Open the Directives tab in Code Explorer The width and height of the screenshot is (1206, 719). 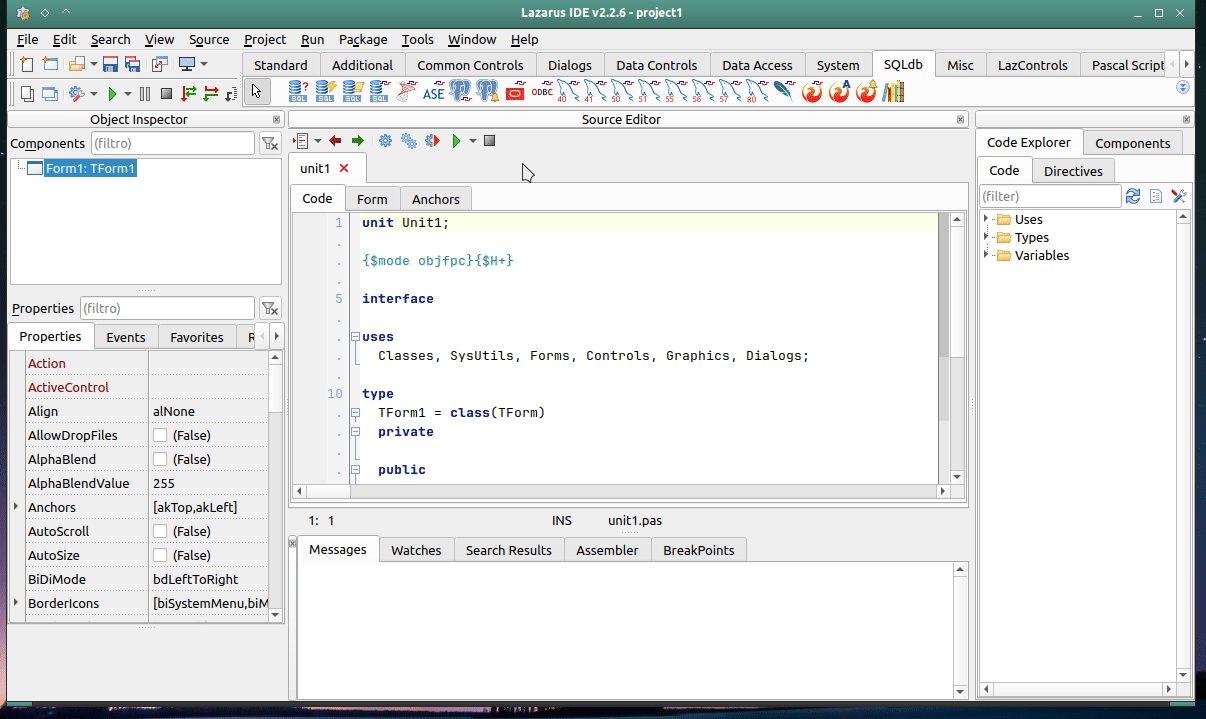click(1073, 171)
